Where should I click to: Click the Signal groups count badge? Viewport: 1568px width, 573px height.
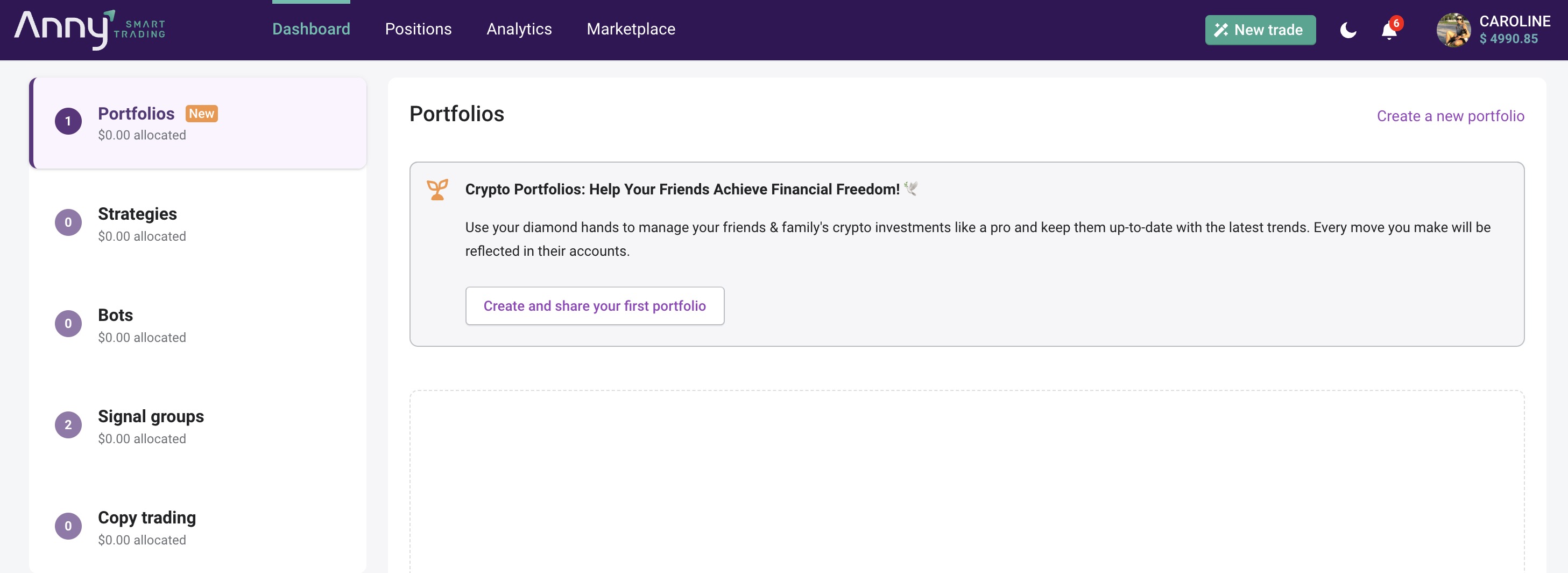pyautogui.click(x=68, y=425)
